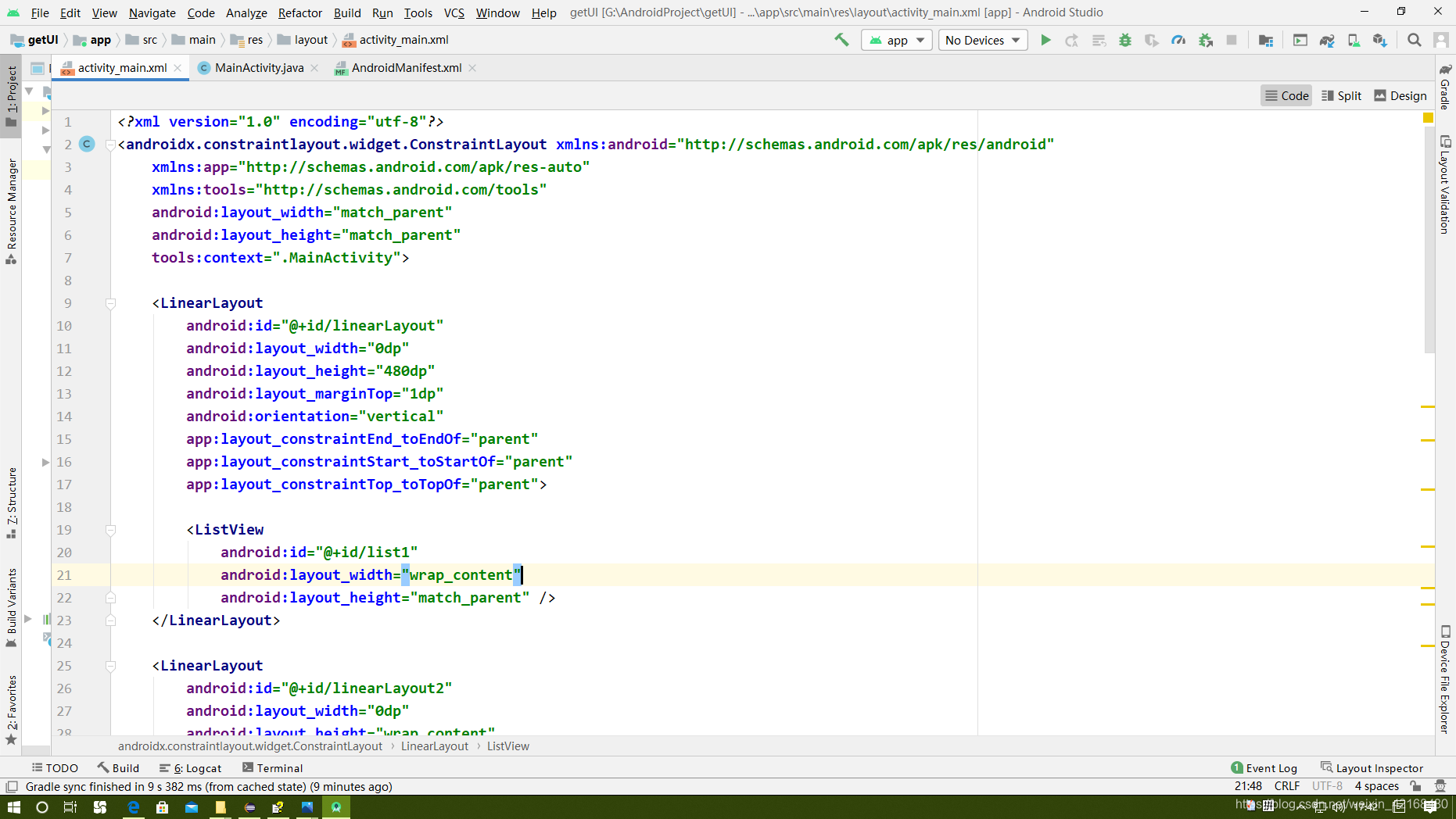This screenshot has width=1456, height=819.
Task: Open the Run Anything icon
Action: click(x=1300, y=40)
